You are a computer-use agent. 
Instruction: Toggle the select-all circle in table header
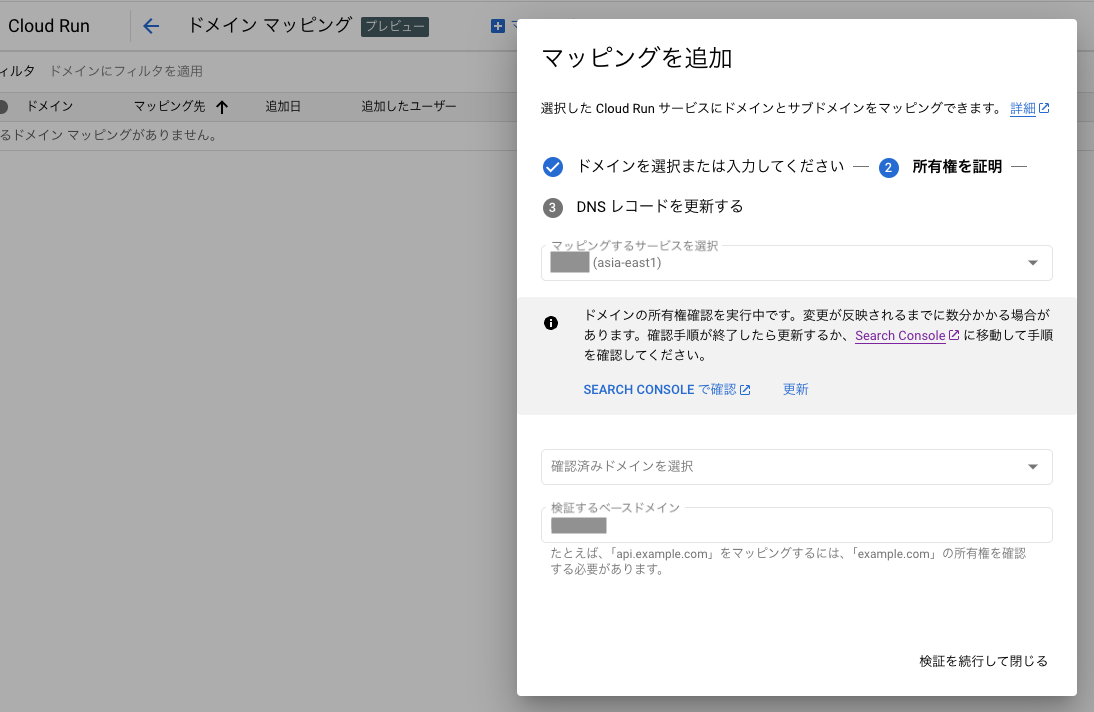3,107
